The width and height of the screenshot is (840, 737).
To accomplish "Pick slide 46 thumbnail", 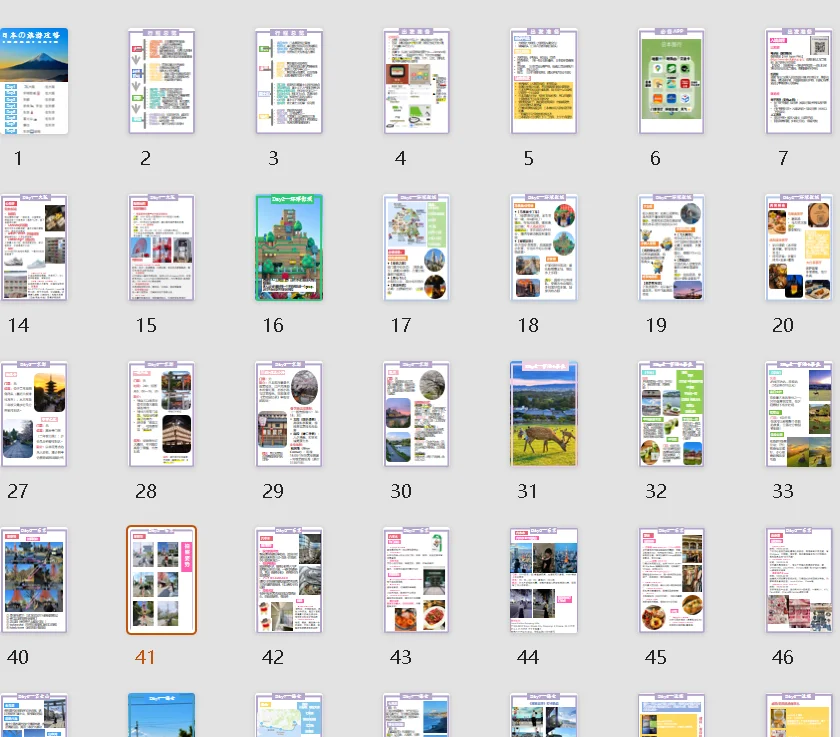I will click(x=799, y=580).
